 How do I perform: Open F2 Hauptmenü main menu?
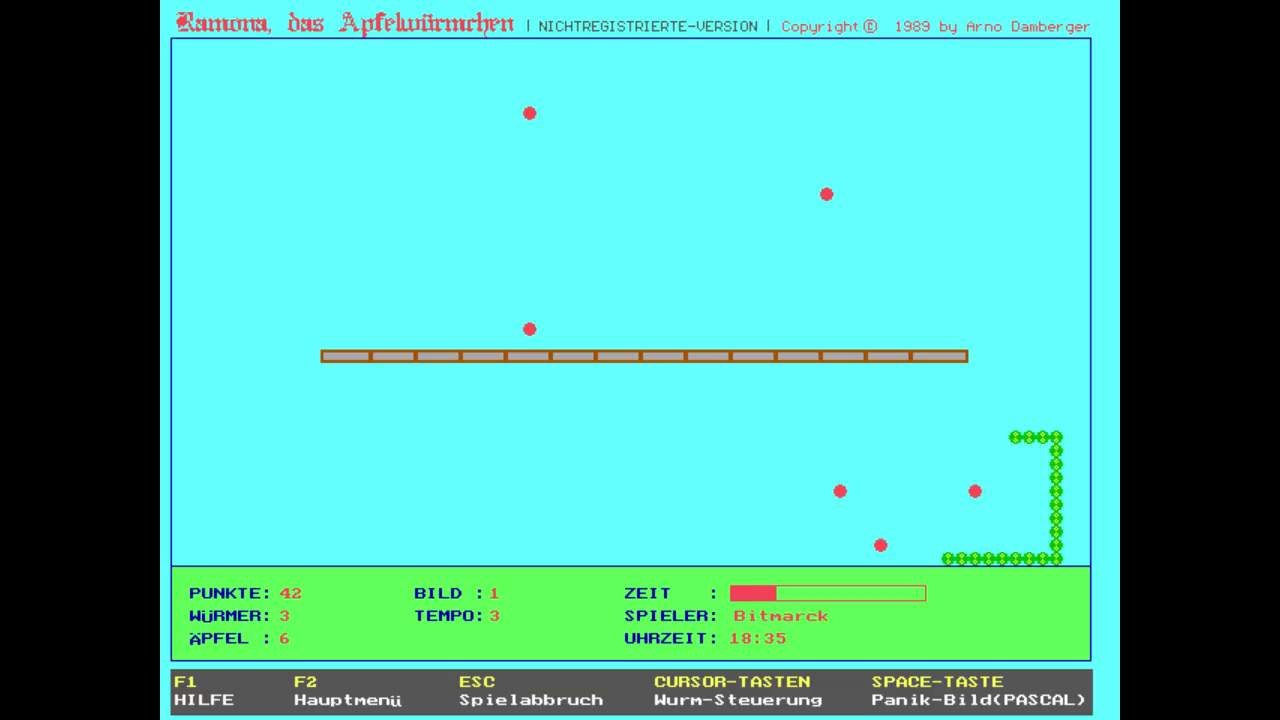click(x=347, y=691)
